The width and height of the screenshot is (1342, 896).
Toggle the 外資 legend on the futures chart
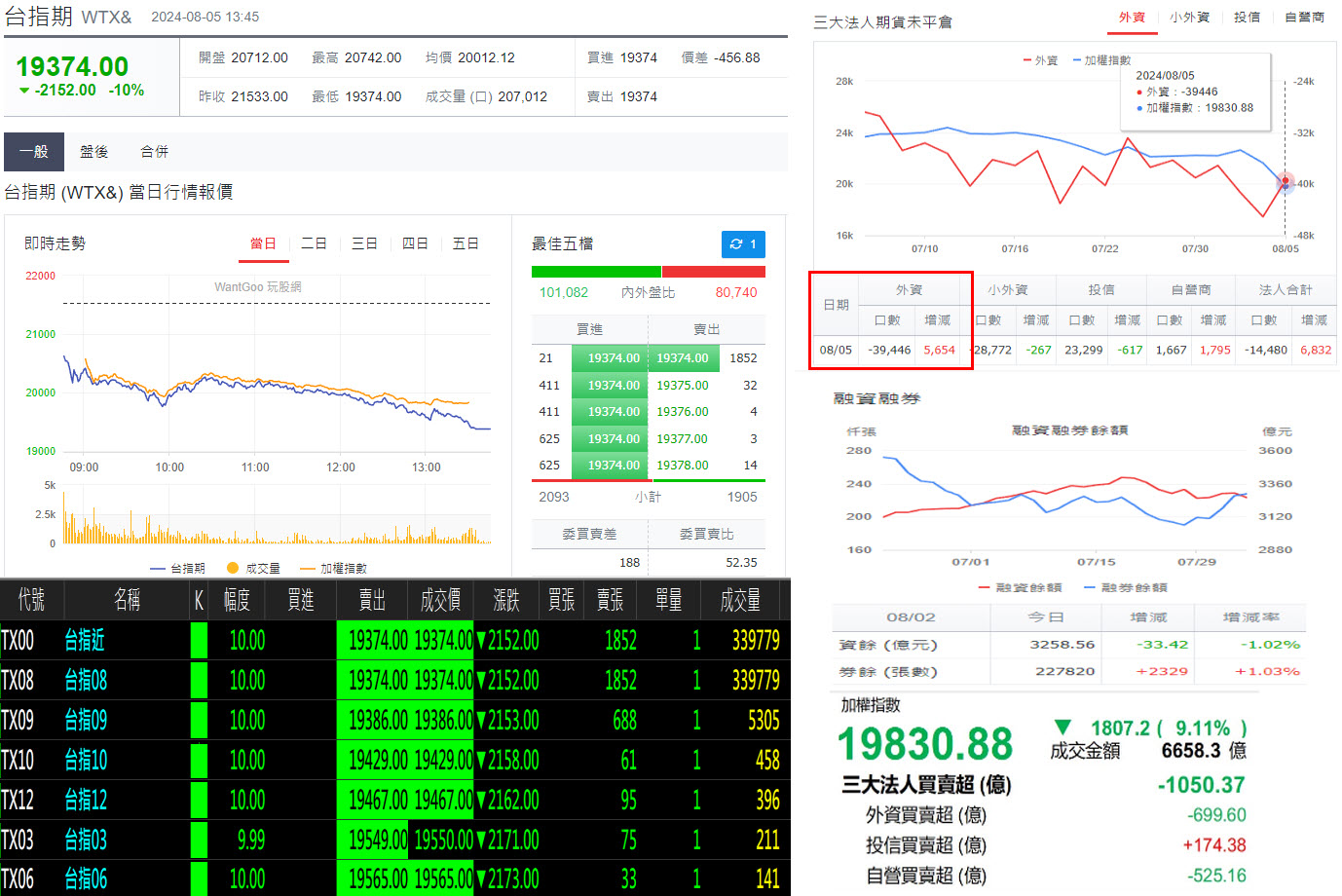tap(1041, 59)
